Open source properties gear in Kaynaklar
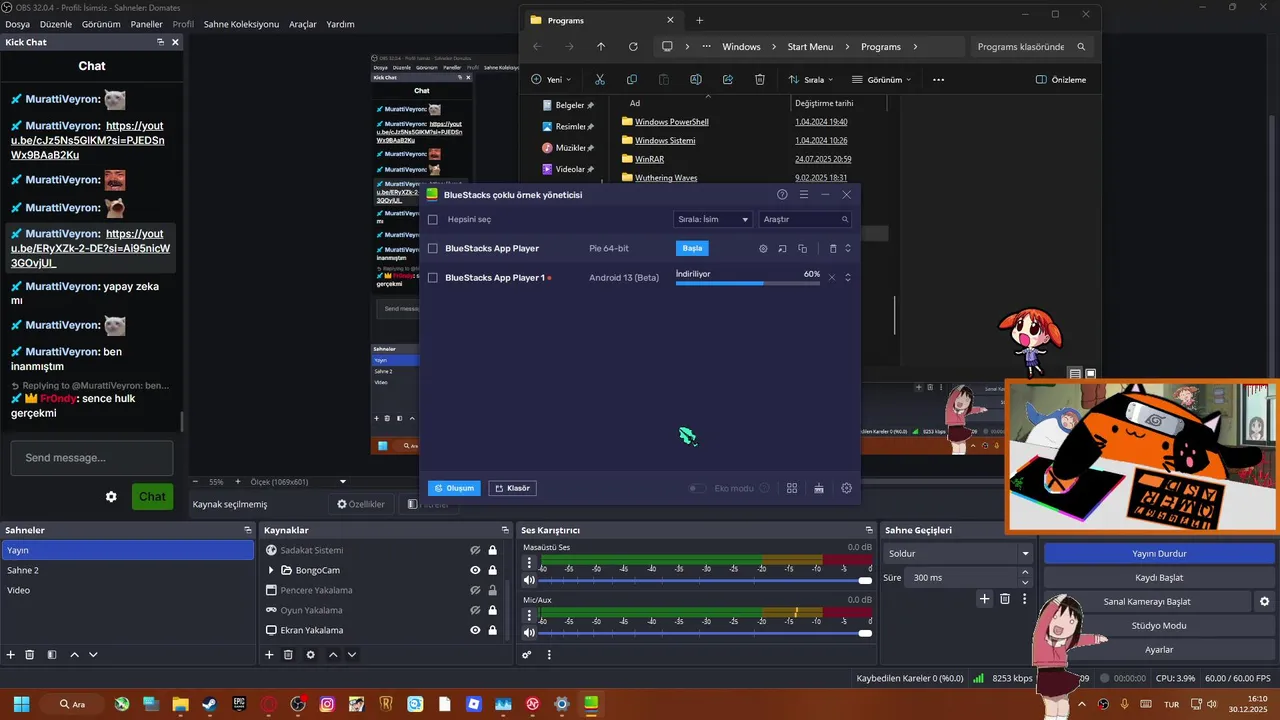 [310, 654]
